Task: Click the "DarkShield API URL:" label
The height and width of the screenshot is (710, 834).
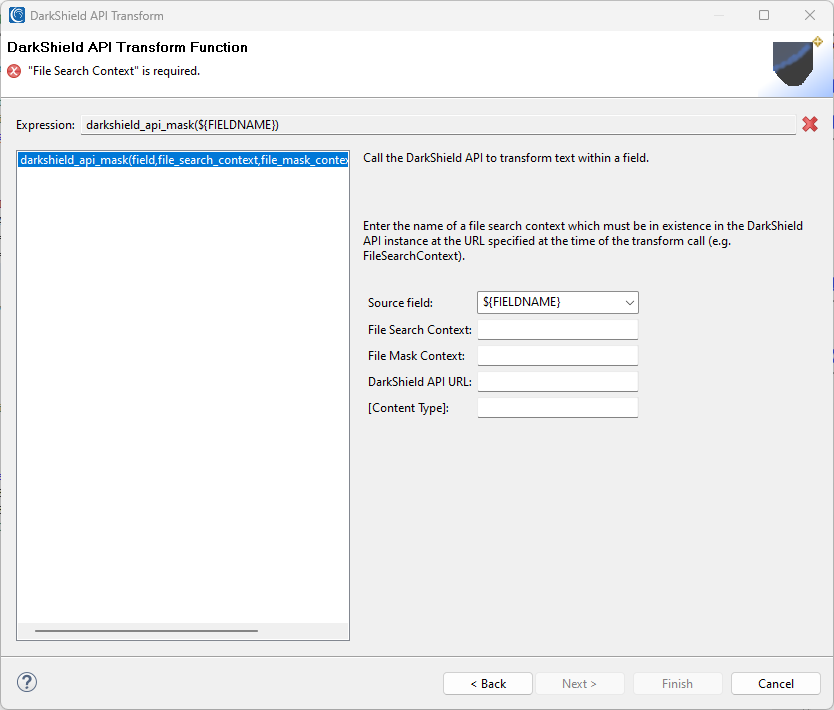Action: [420, 382]
